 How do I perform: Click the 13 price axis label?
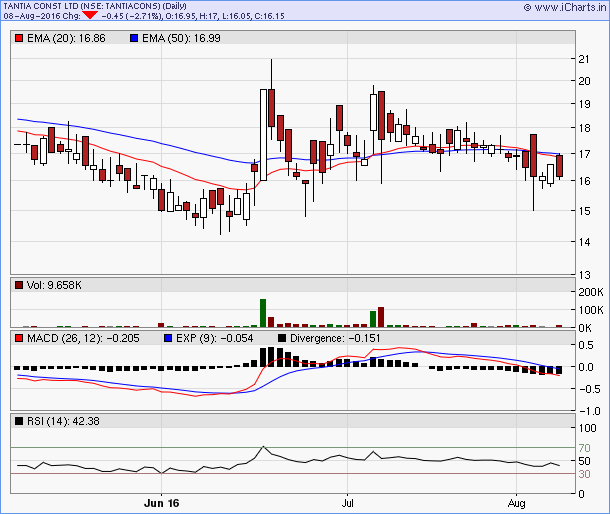584,275
